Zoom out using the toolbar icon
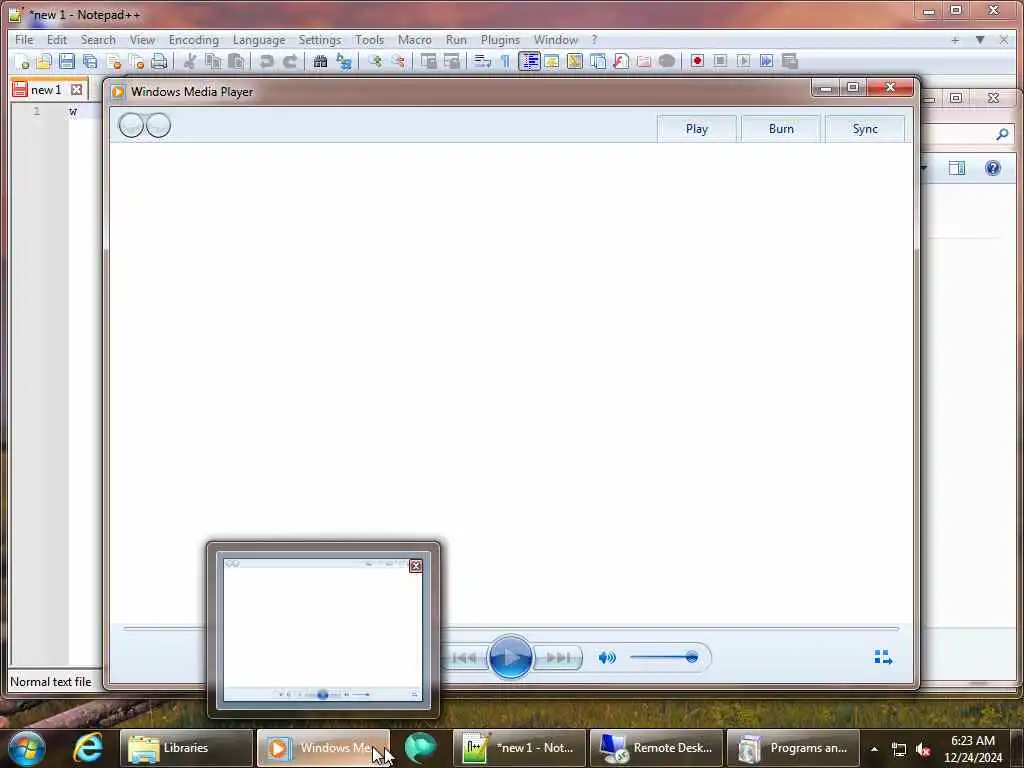This screenshot has width=1024, height=768. (x=398, y=61)
